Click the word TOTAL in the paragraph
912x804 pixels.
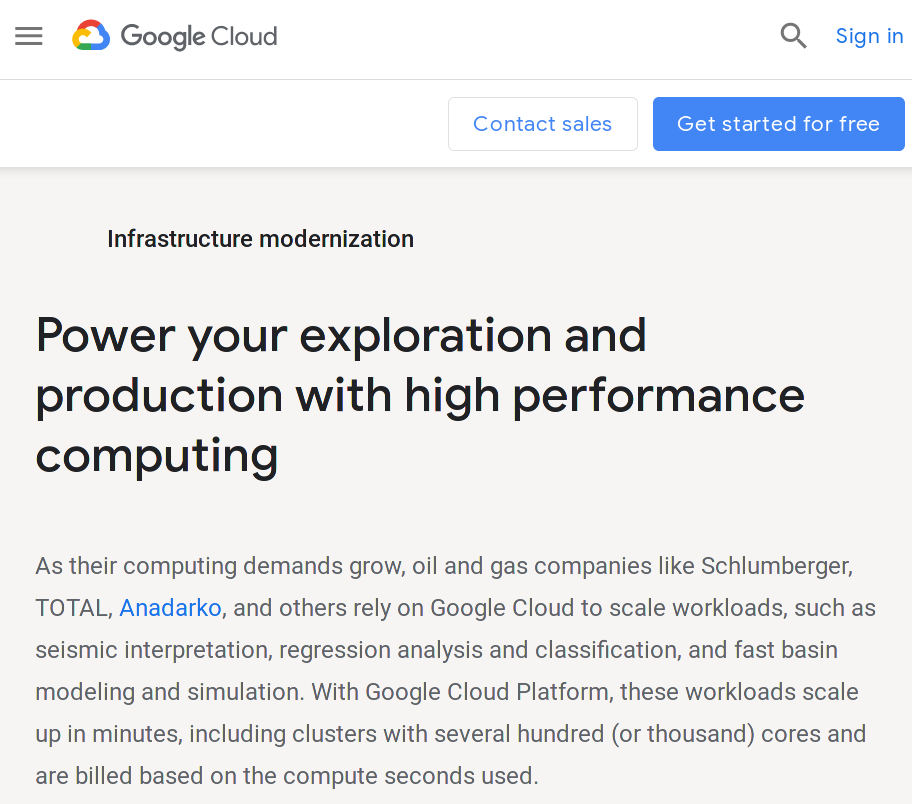[x=73, y=608]
